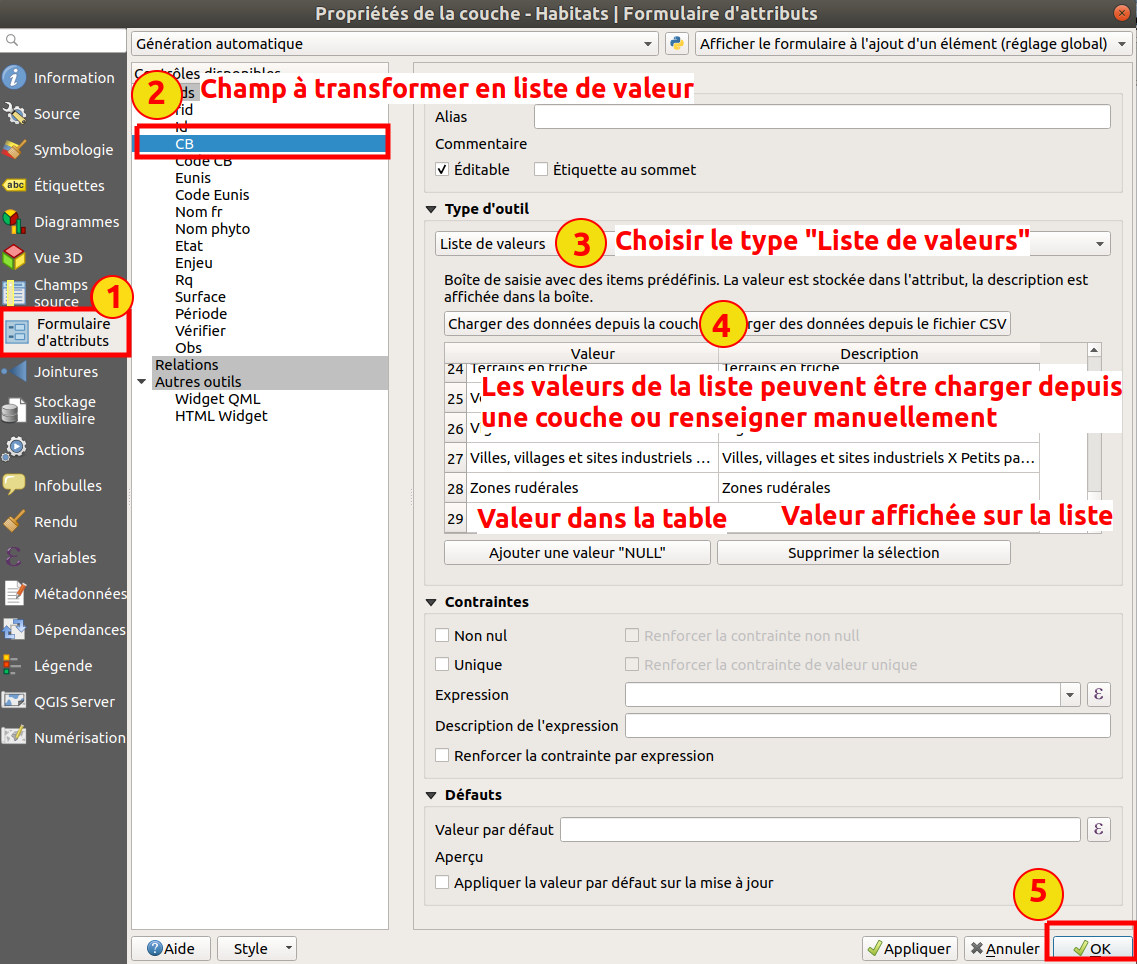Click Ajouter une valeur "NULL" button
This screenshot has height=964, width=1137.
[577, 553]
